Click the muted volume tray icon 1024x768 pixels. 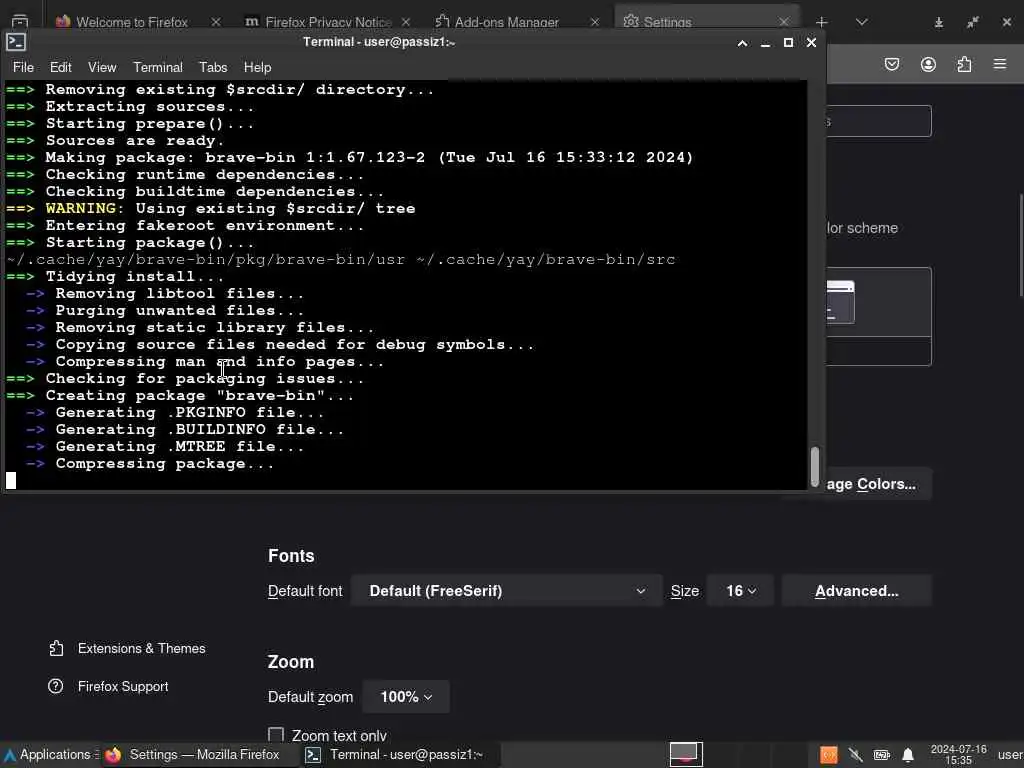click(x=855, y=755)
